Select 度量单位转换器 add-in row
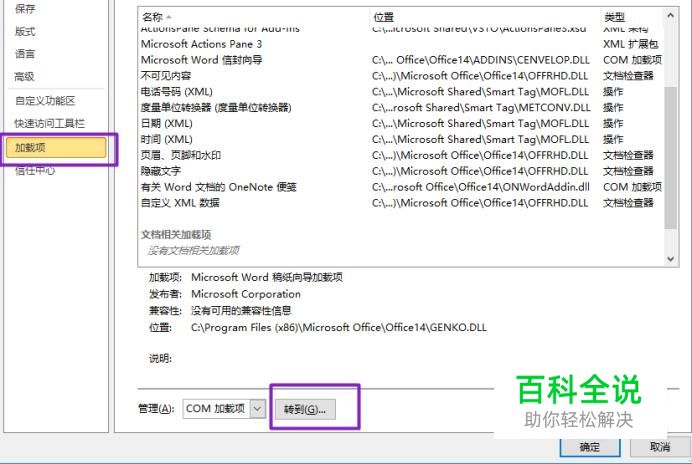The image size is (692, 464). pyautogui.click(x=400, y=108)
